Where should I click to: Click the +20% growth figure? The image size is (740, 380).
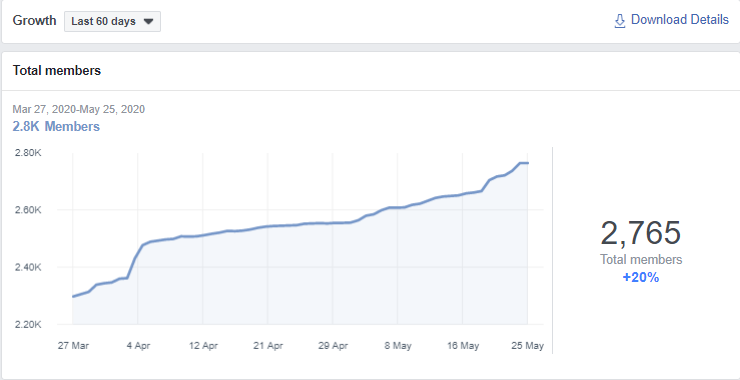point(640,278)
